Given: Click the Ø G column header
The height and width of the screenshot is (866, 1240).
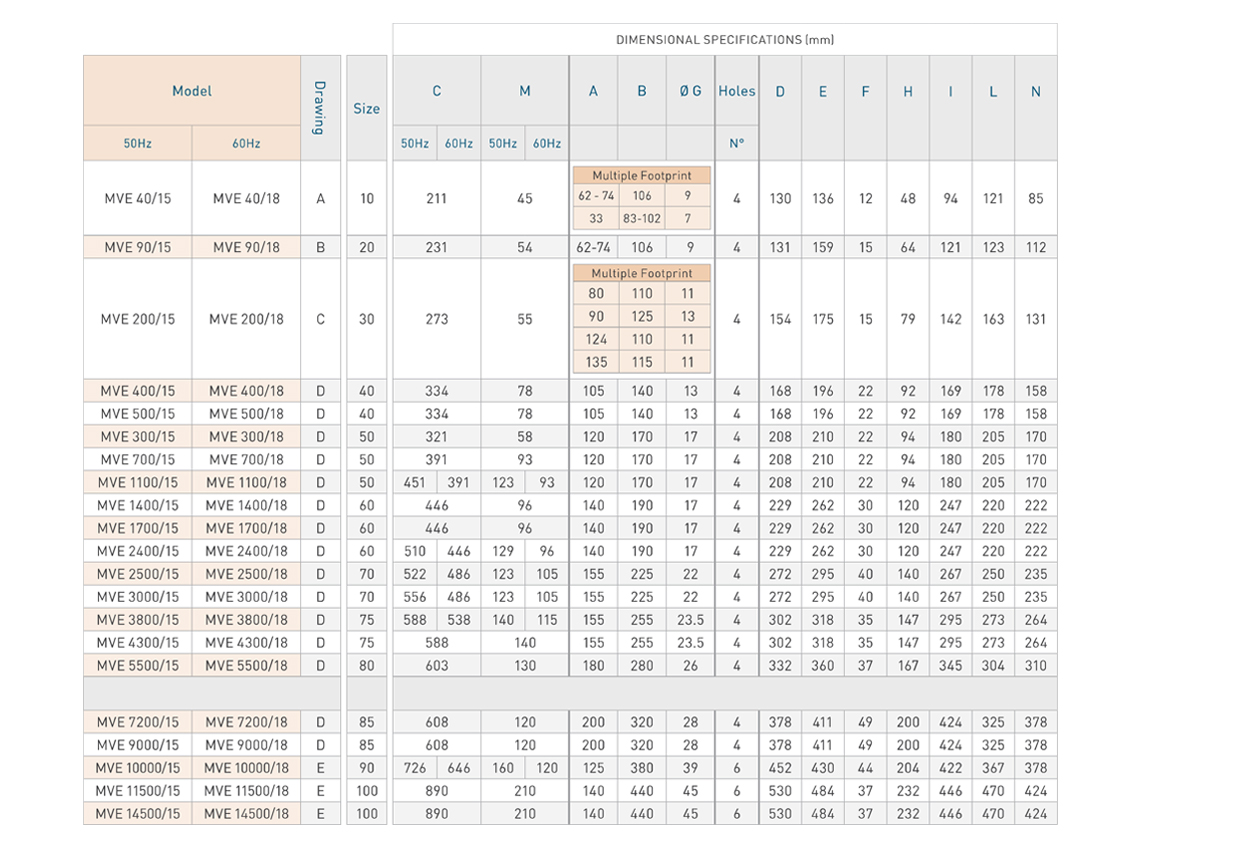Looking at the screenshot, I should tap(690, 91).
